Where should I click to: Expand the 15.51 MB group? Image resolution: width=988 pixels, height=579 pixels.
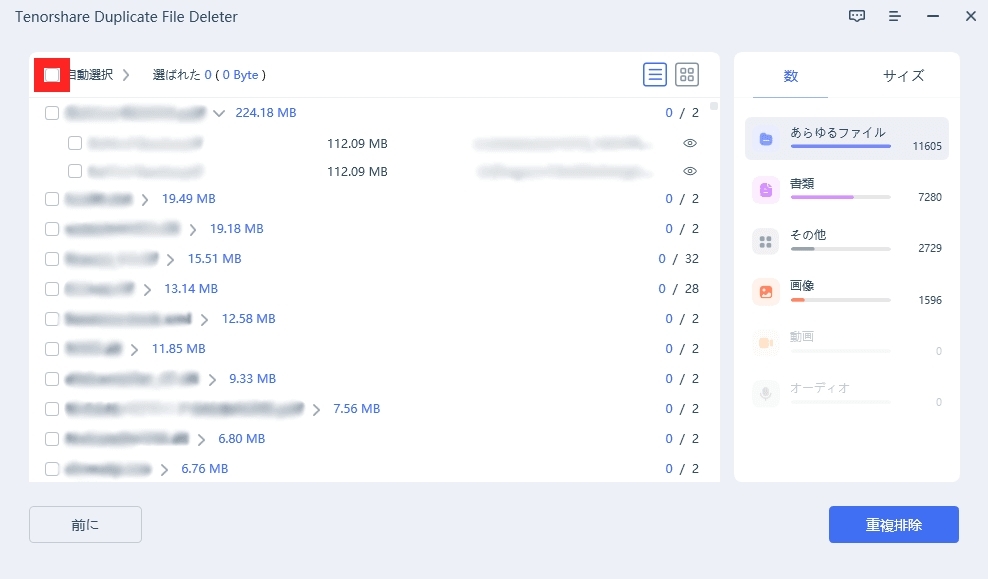coord(170,260)
